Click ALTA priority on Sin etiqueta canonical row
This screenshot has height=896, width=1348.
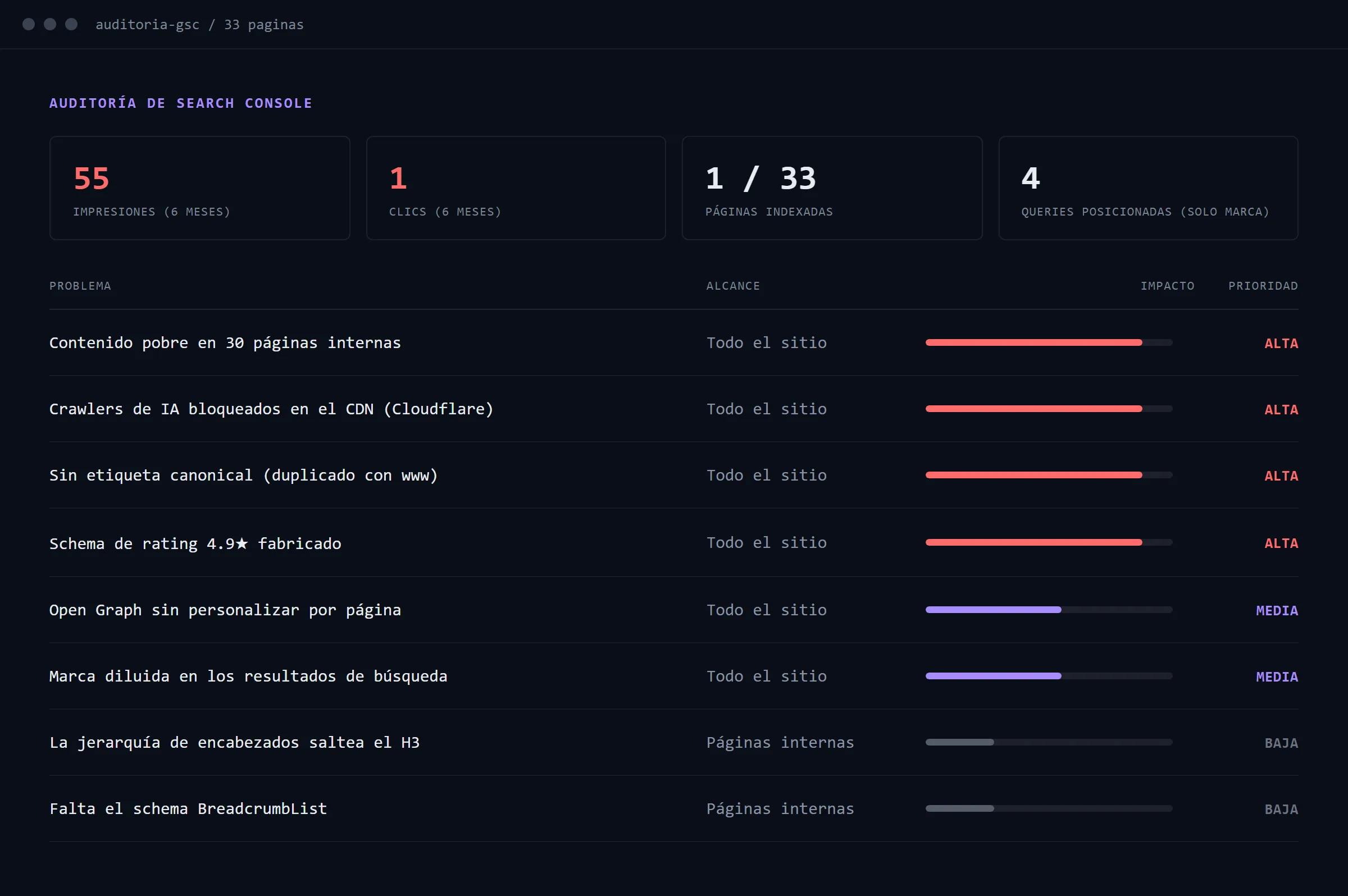point(1281,476)
